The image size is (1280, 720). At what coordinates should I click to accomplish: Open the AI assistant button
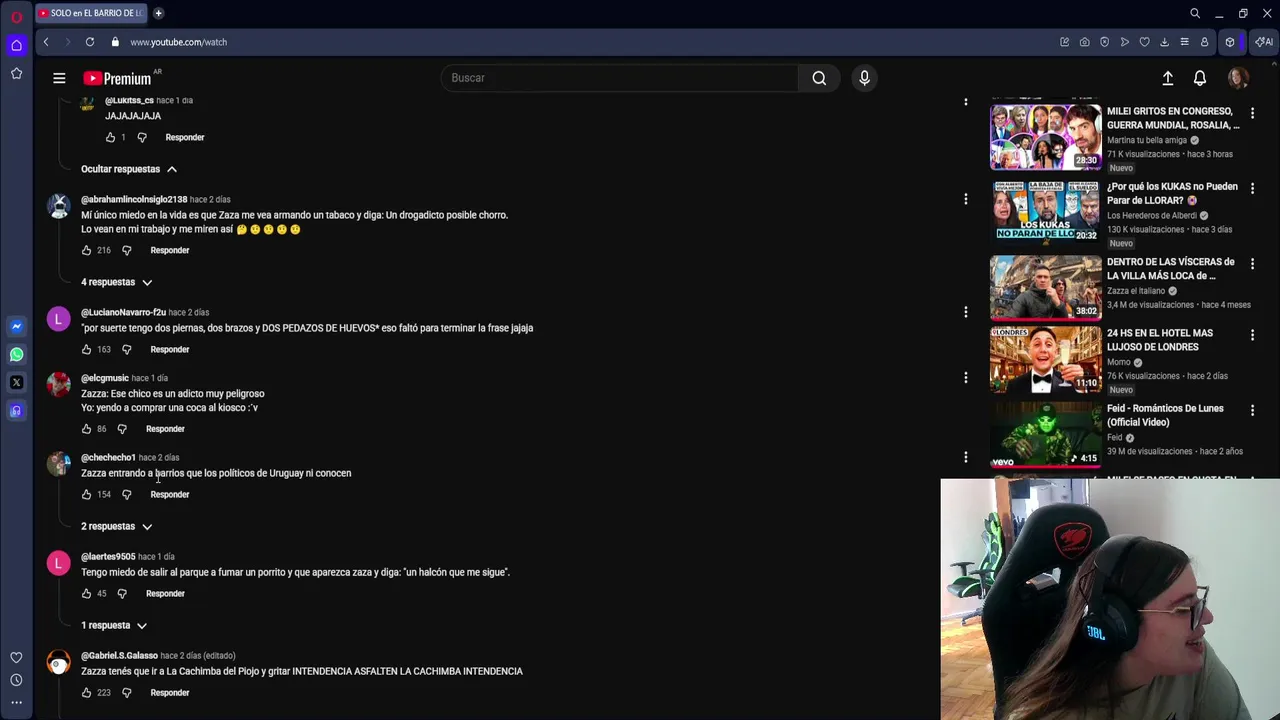[x=1264, y=42]
